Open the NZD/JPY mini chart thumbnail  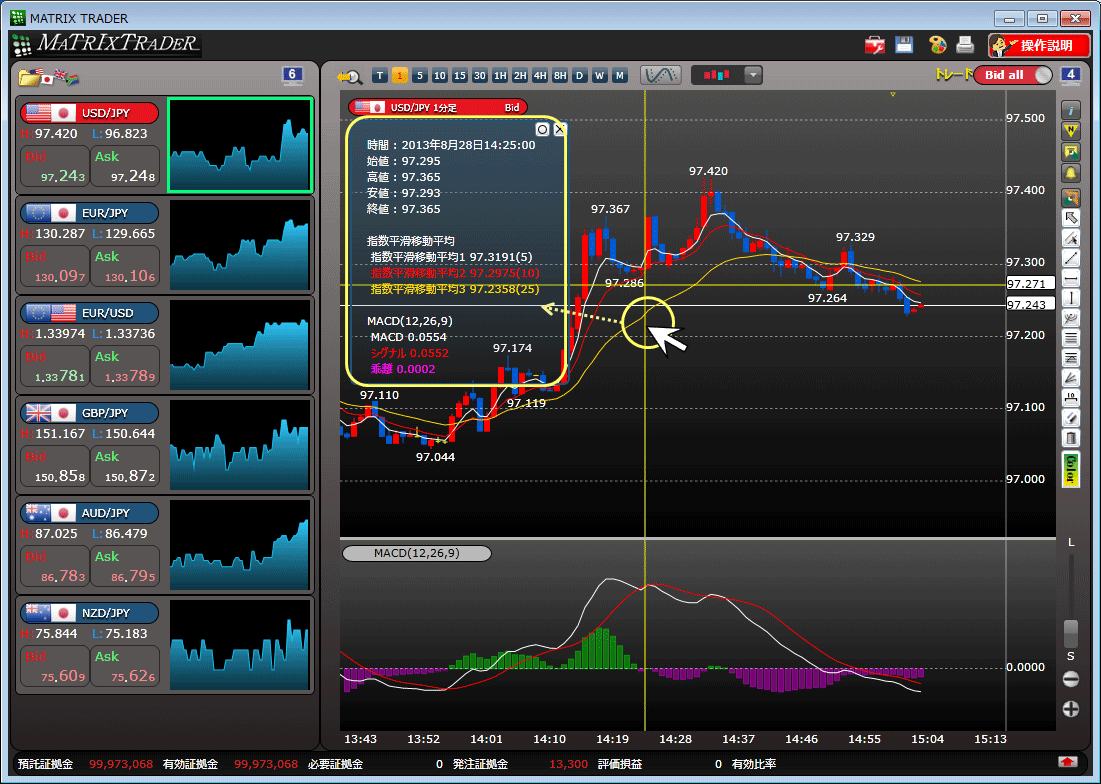pyautogui.click(x=240, y=644)
